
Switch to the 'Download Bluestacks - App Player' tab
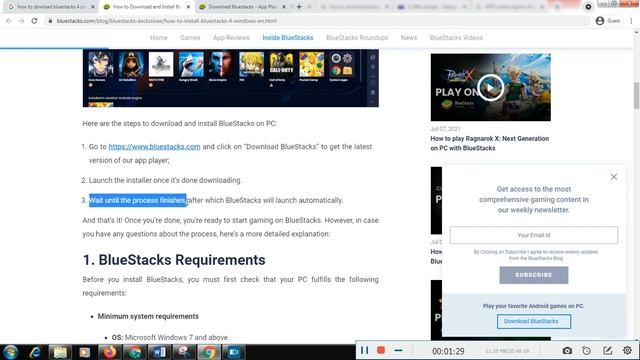243,7
